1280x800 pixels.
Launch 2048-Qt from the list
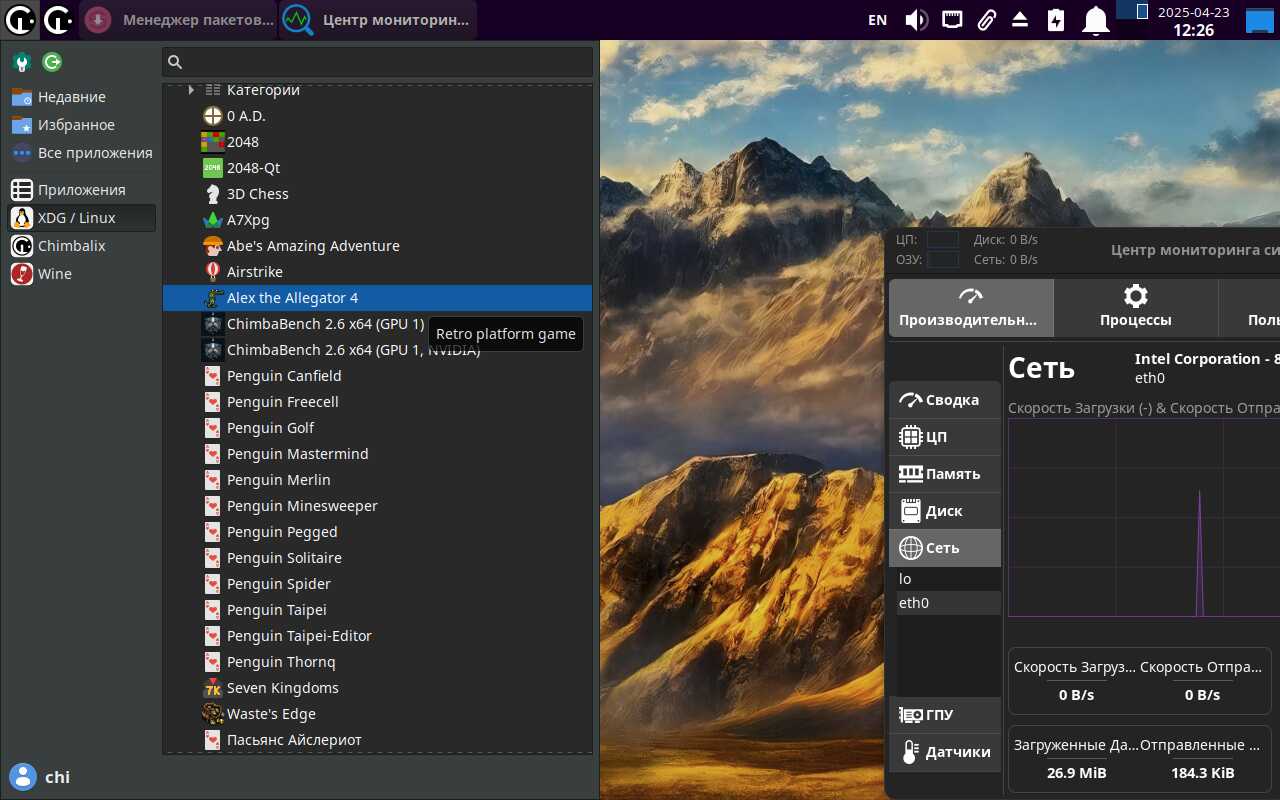point(377,168)
